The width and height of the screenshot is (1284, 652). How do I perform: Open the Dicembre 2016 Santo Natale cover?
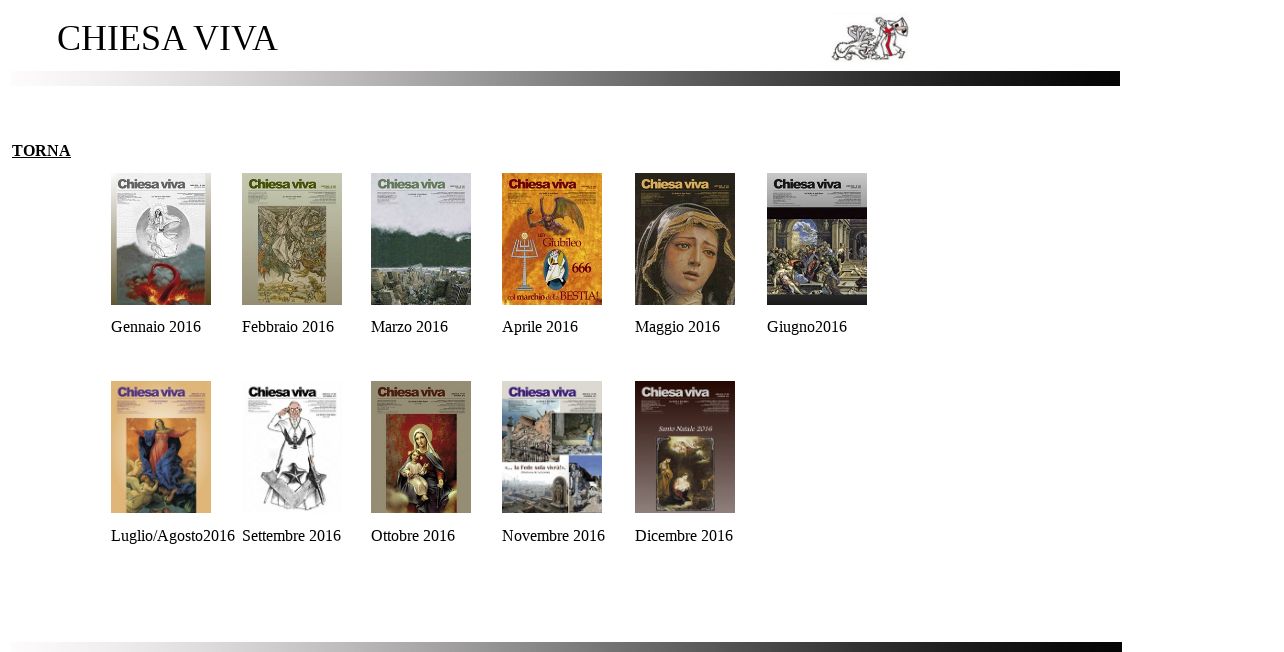click(685, 447)
